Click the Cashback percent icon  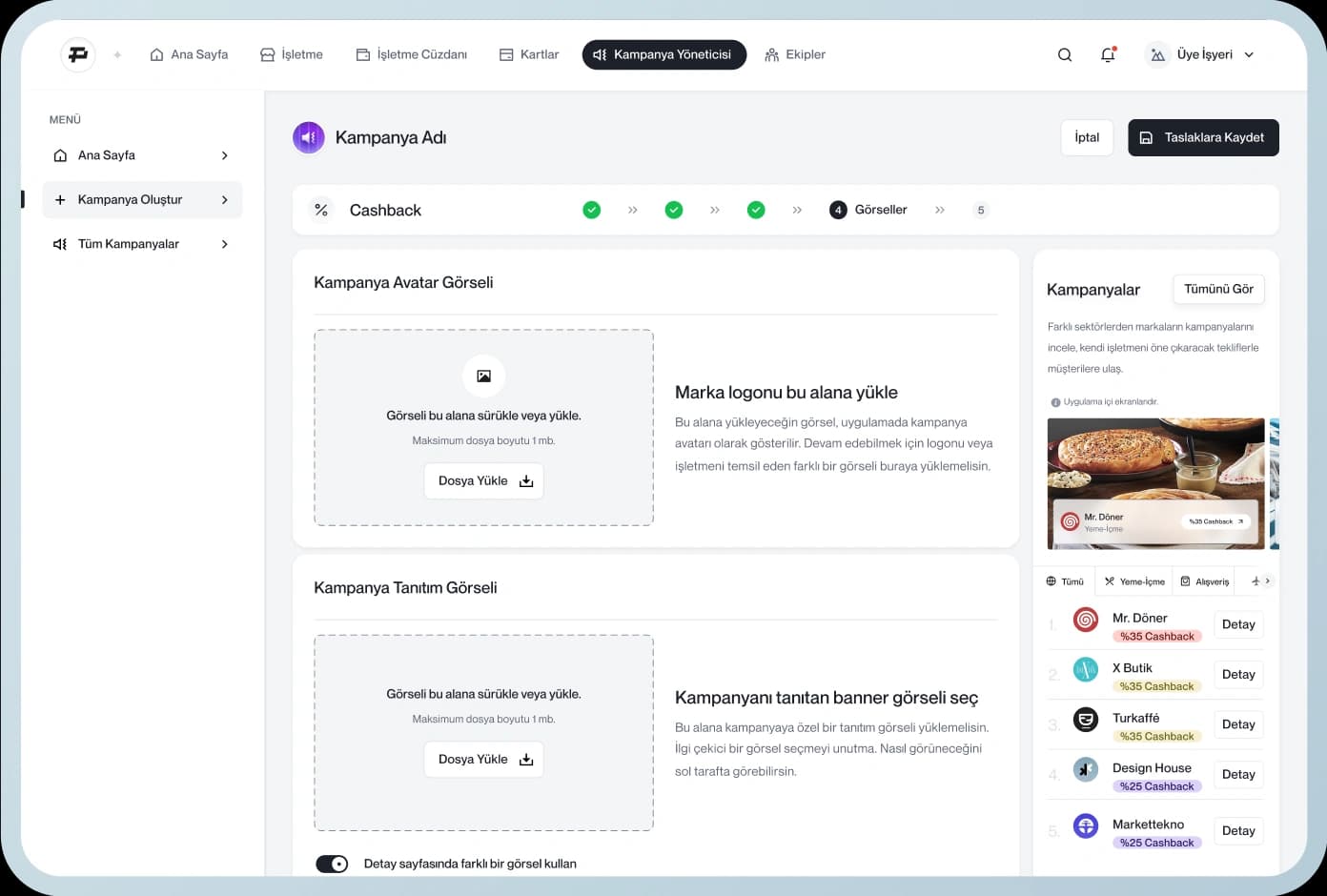pyautogui.click(x=321, y=210)
